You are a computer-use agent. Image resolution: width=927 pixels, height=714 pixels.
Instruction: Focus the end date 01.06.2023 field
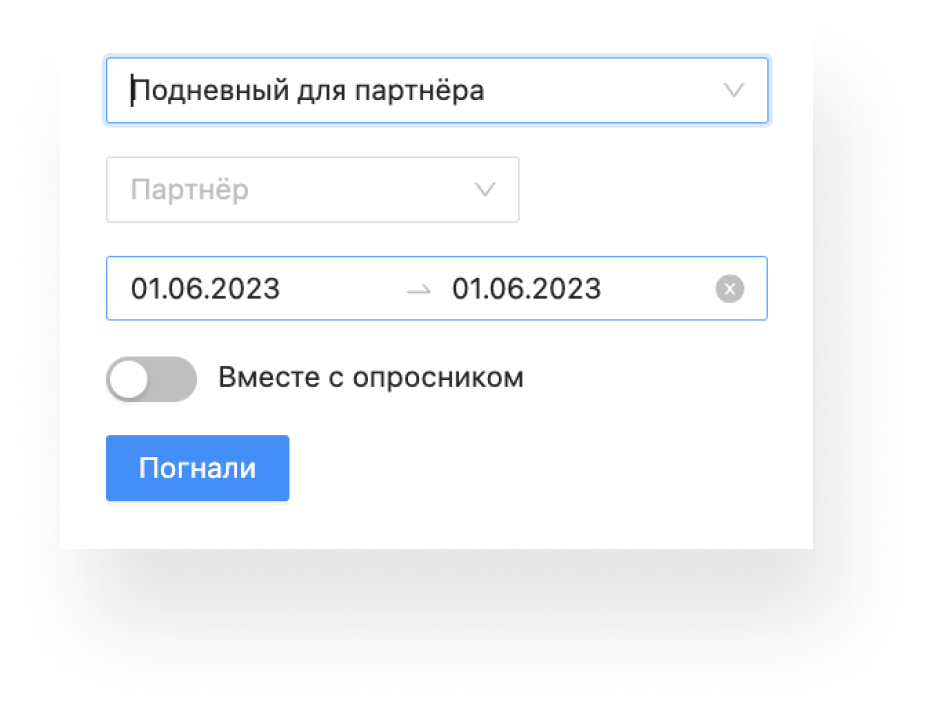point(526,289)
